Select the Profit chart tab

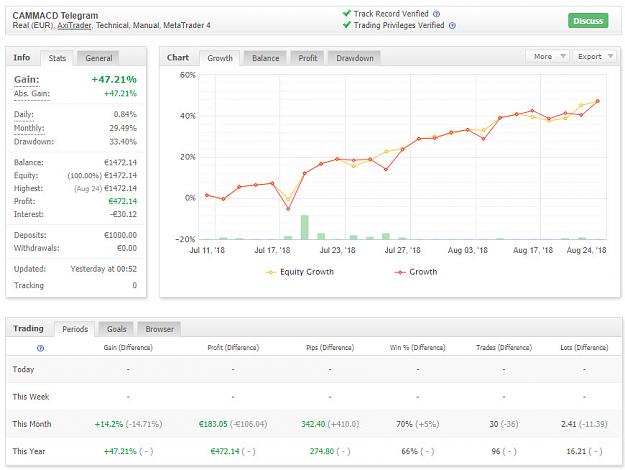coord(308,58)
